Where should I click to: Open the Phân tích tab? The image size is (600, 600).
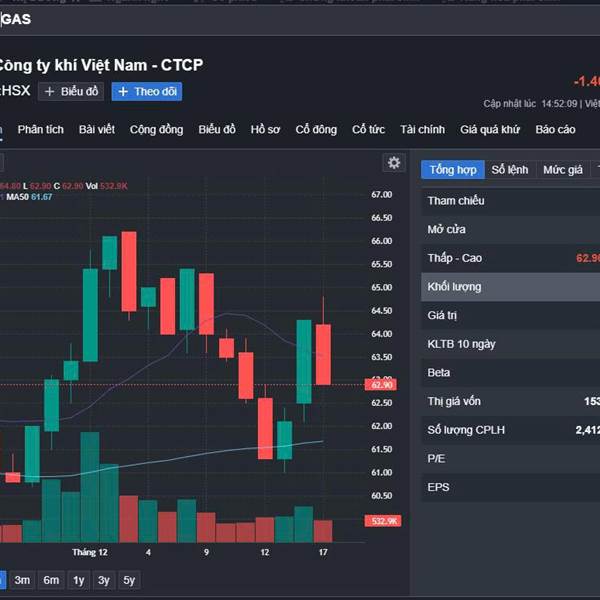[40, 130]
